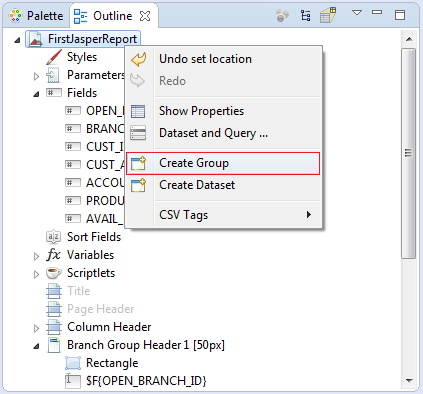Click the Styles paintbrush icon
The image size is (423, 394).
[x=54, y=57]
